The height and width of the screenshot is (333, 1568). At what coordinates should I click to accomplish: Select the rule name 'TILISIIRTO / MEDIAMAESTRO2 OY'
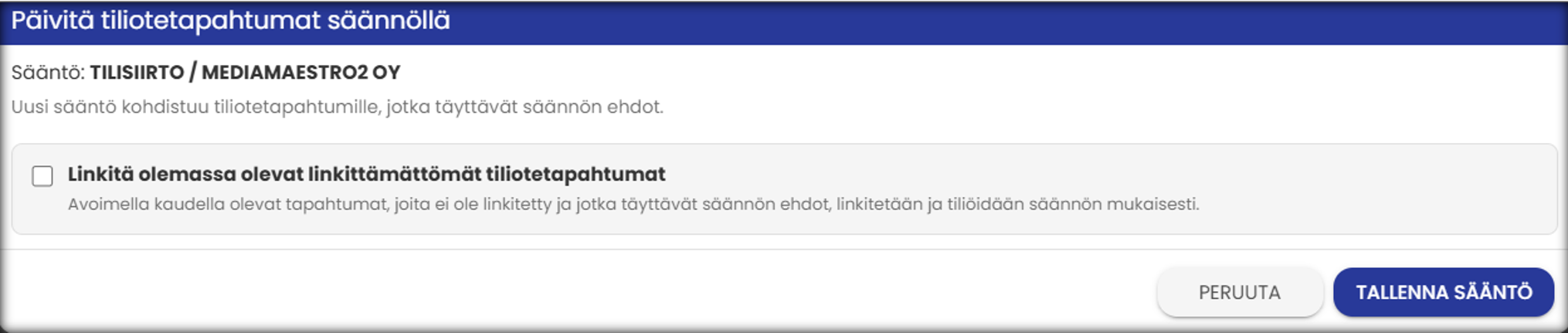(x=245, y=73)
